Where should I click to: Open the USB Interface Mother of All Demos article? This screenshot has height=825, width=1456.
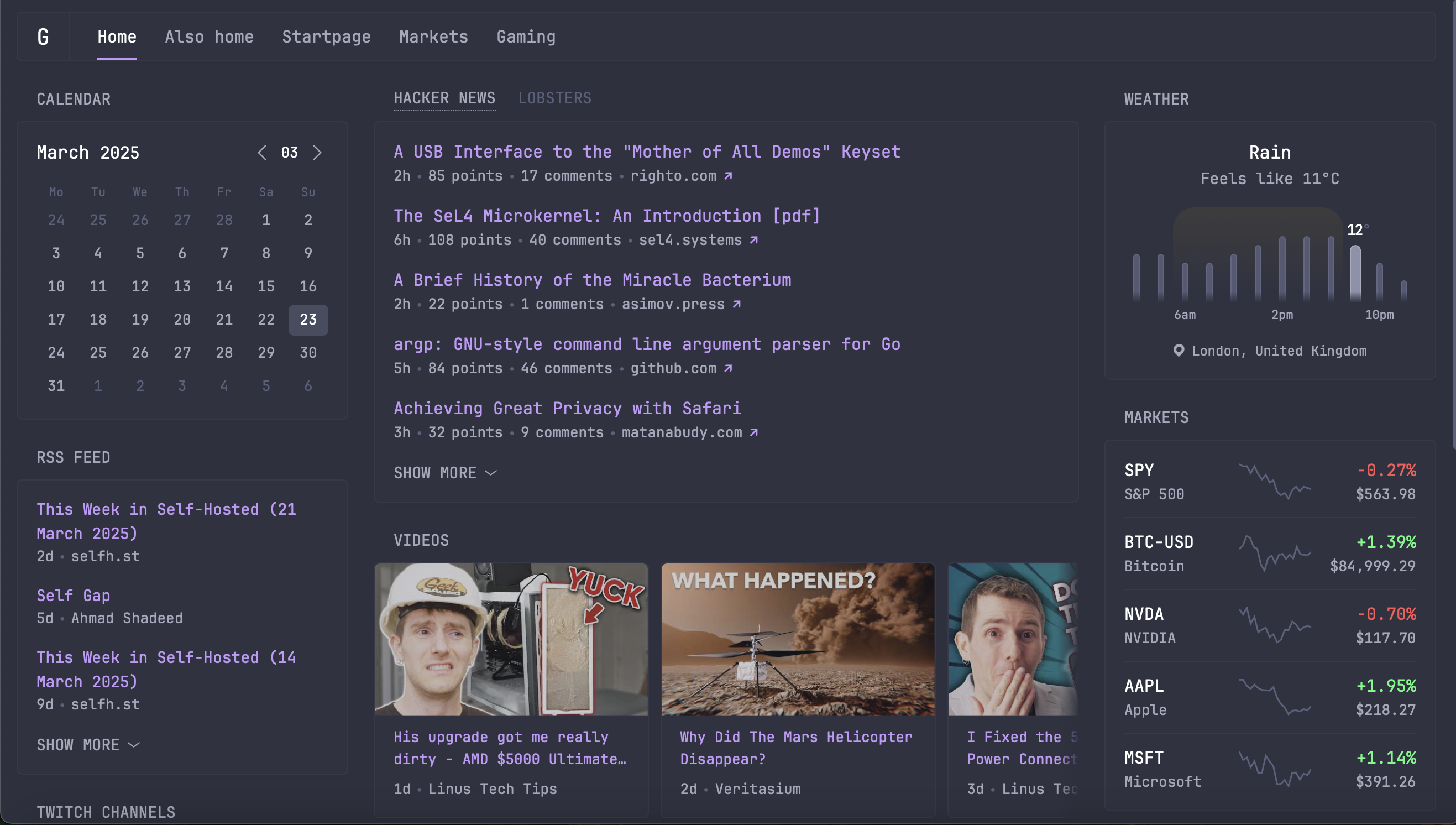click(647, 152)
